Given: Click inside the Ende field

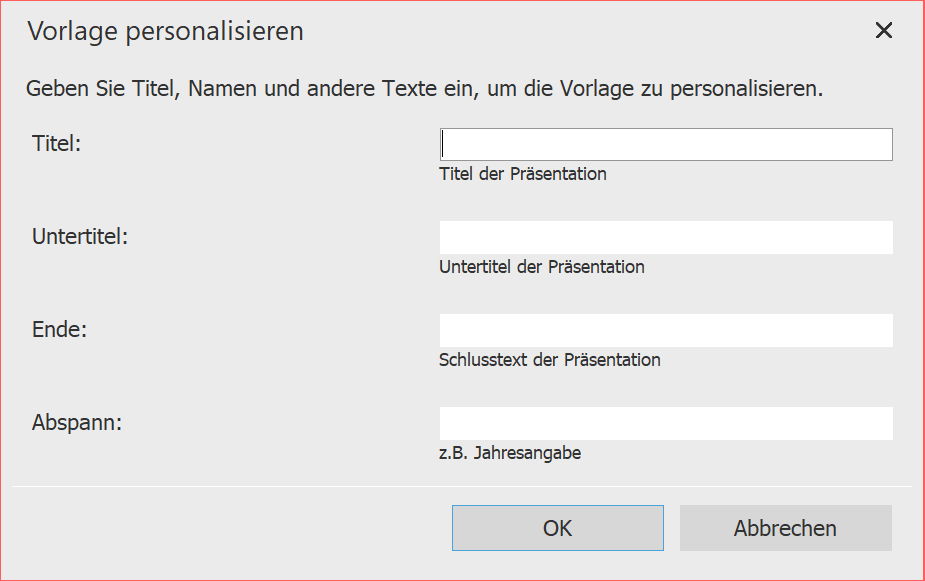Looking at the screenshot, I should (x=665, y=330).
